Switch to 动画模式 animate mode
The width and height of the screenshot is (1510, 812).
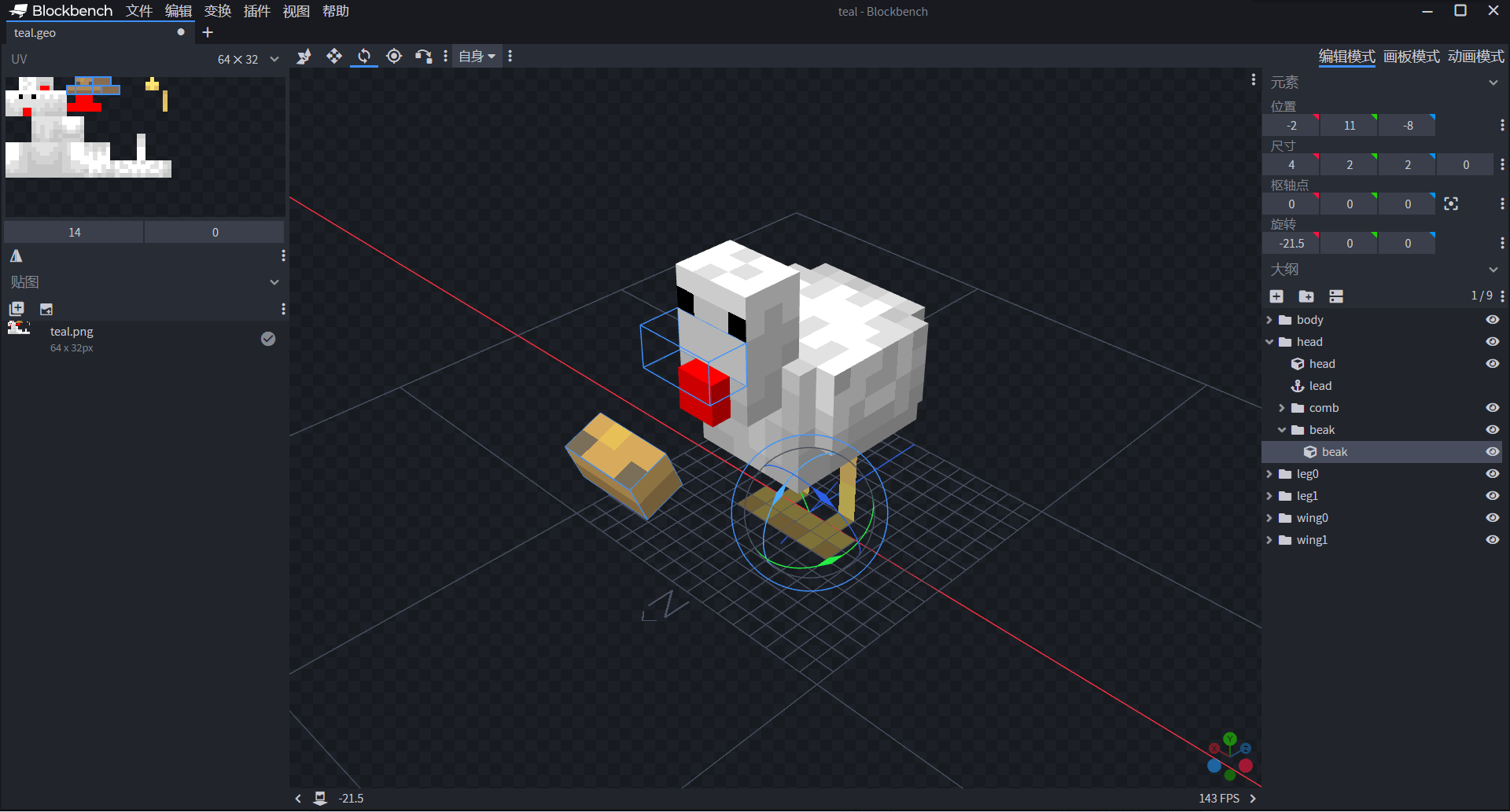pos(1476,57)
